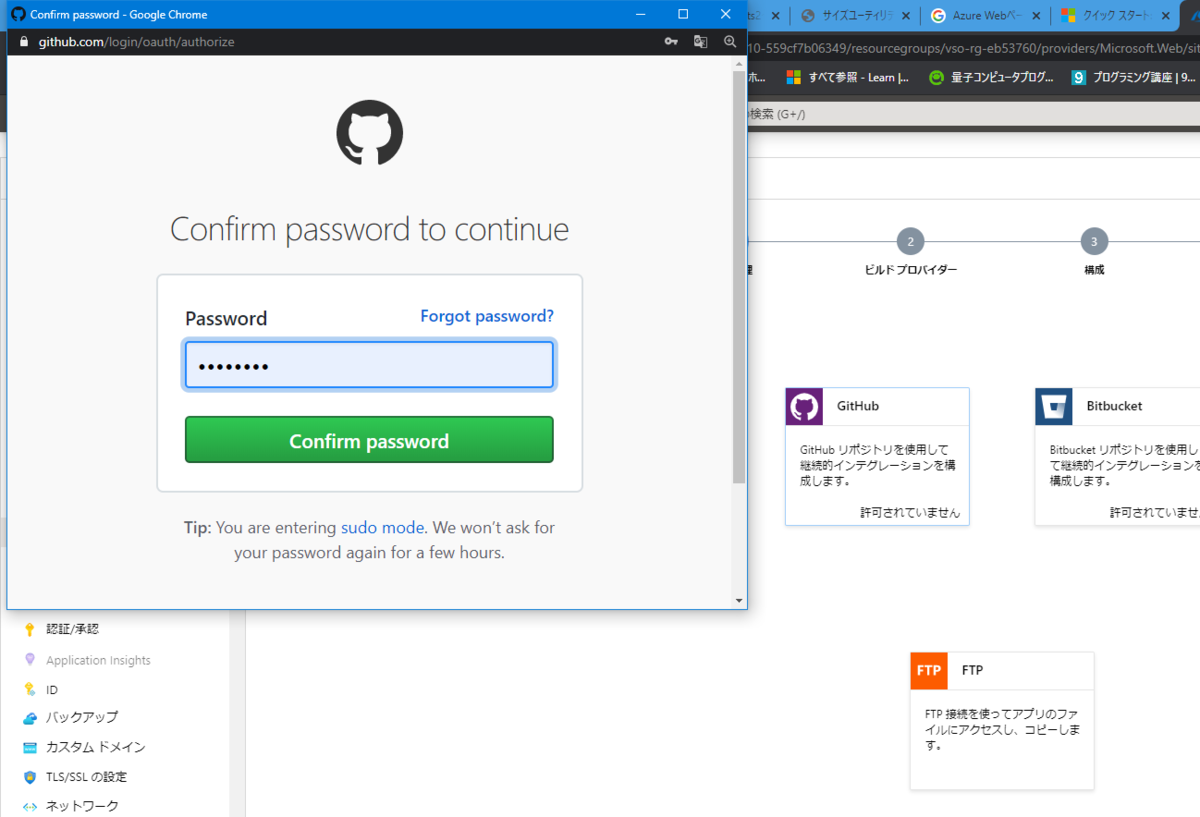Viewport: 1200px width, 817px height.
Task: Open Application Insights in the Azure sidebar
Action: 98,660
